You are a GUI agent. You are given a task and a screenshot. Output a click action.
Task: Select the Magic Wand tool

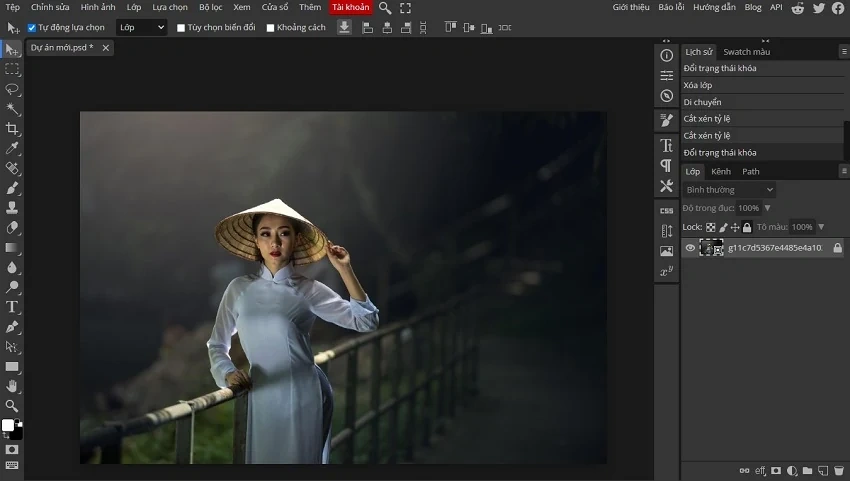pos(12,109)
